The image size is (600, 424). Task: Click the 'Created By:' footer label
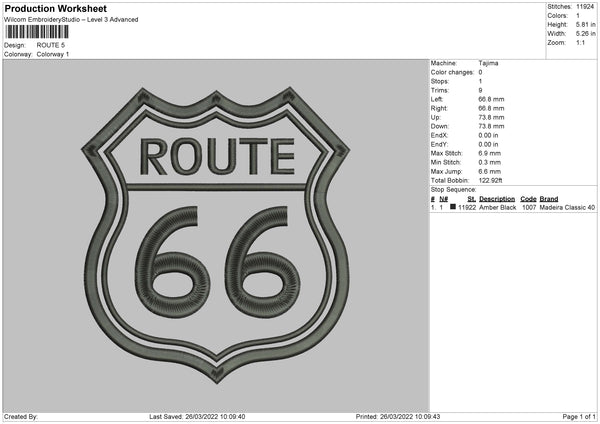[x=21, y=417]
